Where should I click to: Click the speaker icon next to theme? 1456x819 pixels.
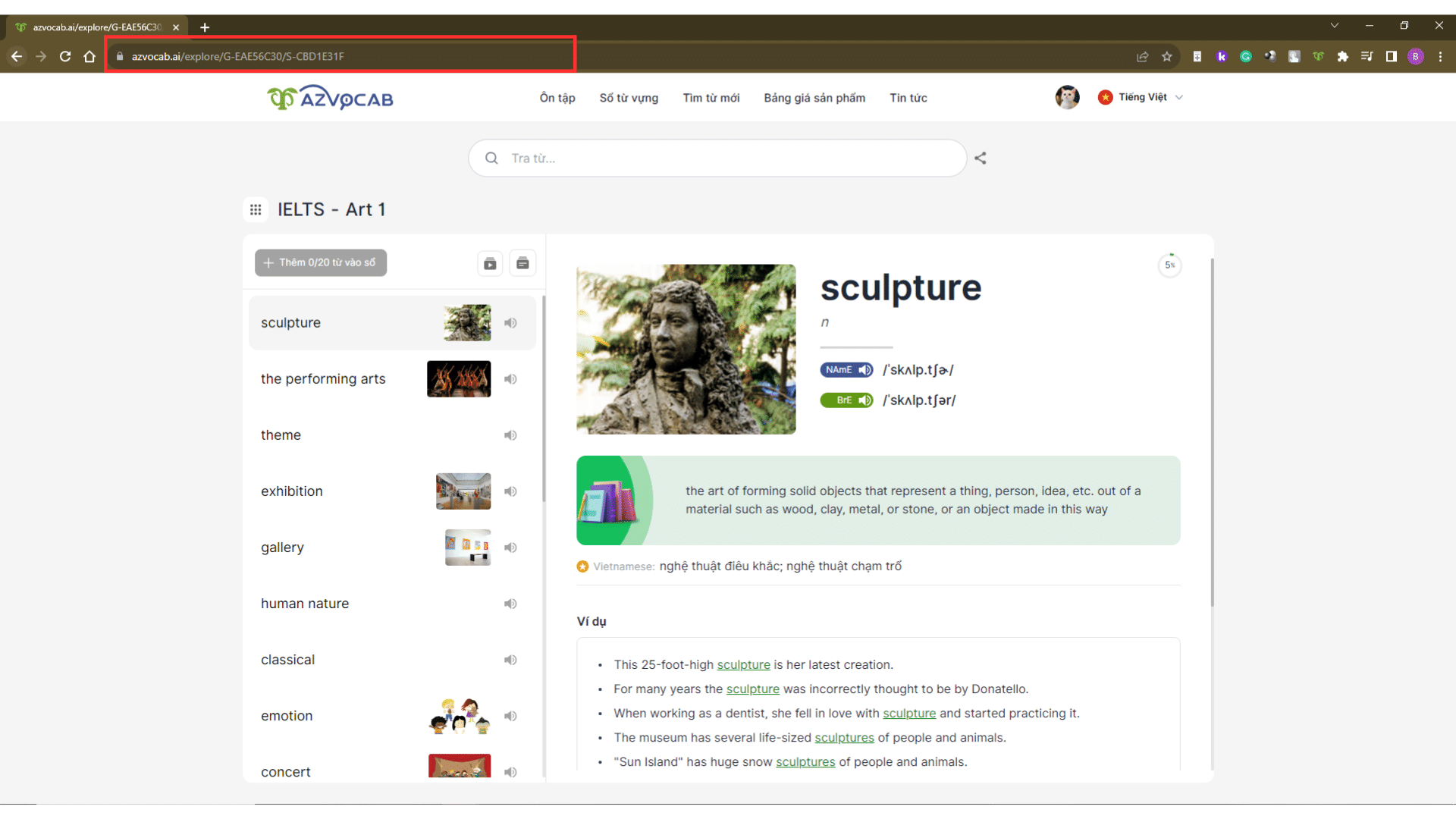[x=510, y=435]
